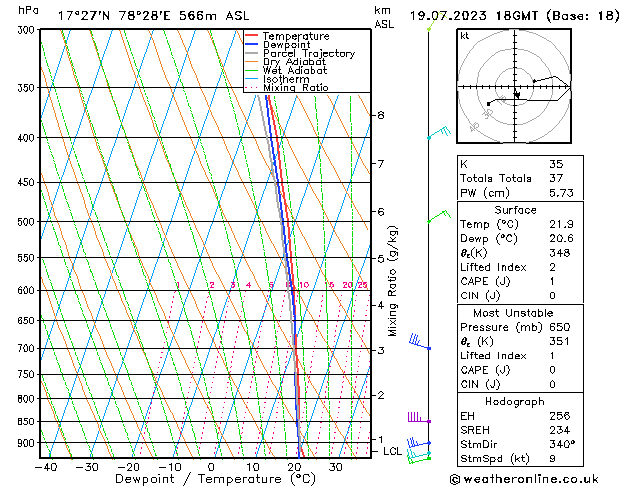
Task: Click the Most Unstable Lifted Index value 1
Action: [552, 356]
